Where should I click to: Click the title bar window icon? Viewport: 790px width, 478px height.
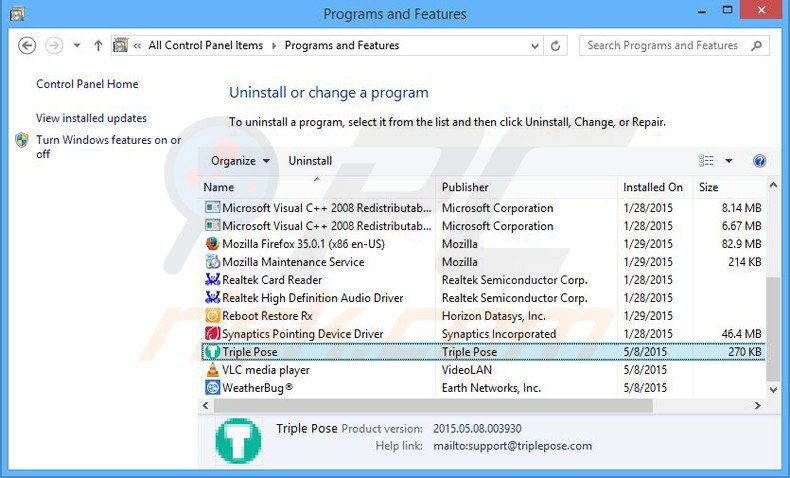[x=17, y=14]
